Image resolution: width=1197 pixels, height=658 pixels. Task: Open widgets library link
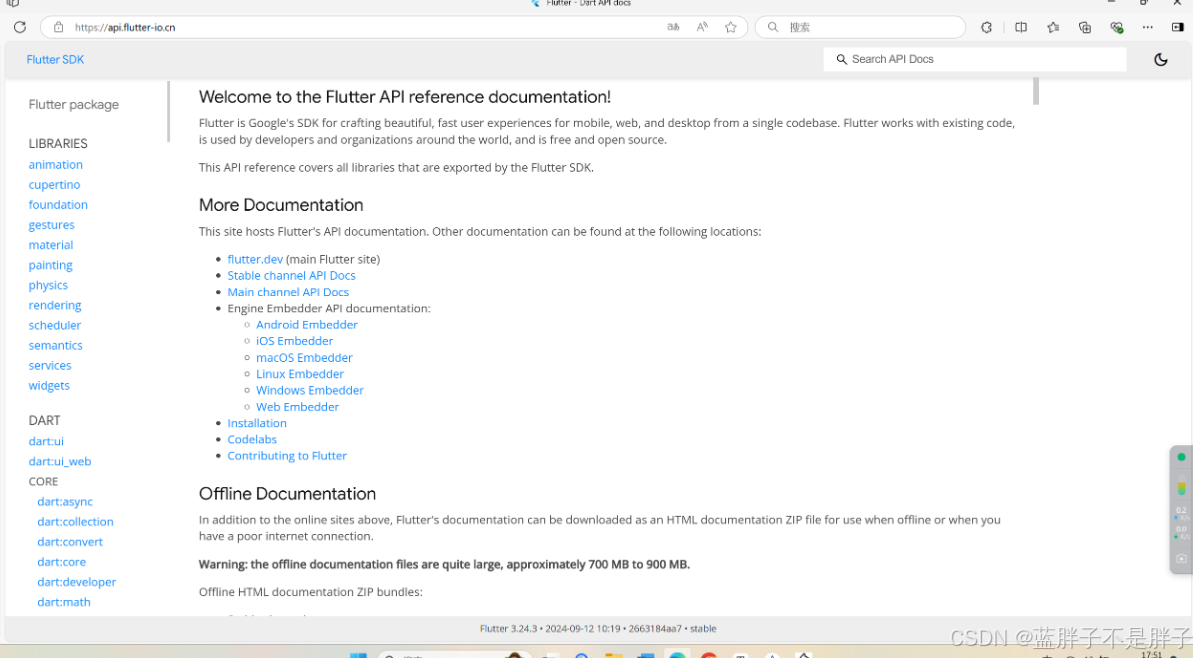[49, 385]
